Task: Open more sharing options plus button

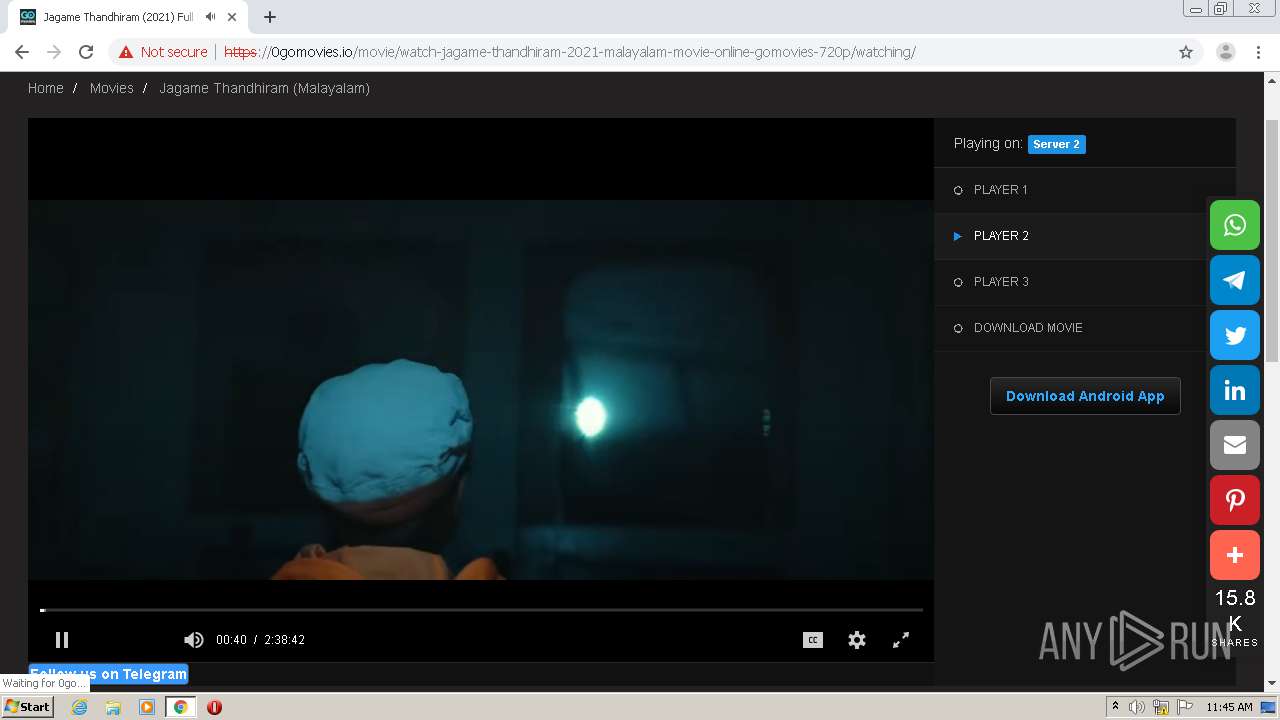Action: [1235, 555]
